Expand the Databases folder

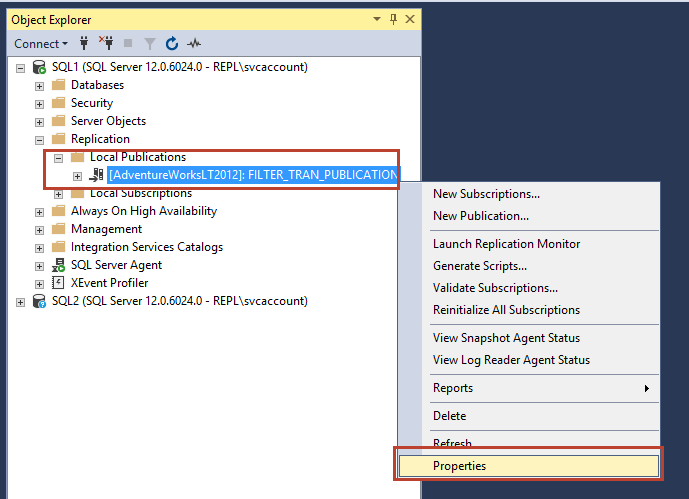[x=40, y=86]
